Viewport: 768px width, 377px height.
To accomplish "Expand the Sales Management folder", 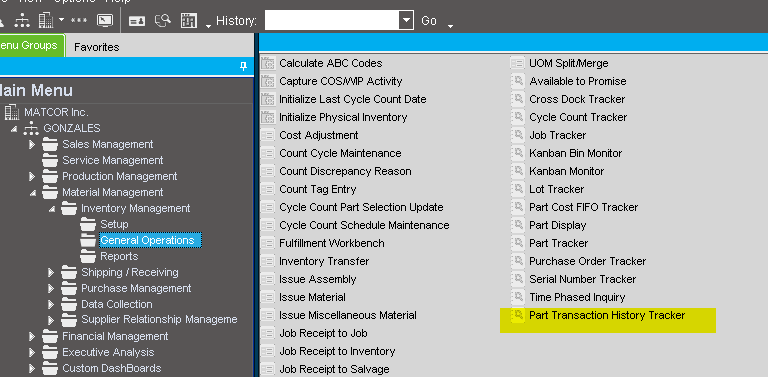I will tap(32, 144).
